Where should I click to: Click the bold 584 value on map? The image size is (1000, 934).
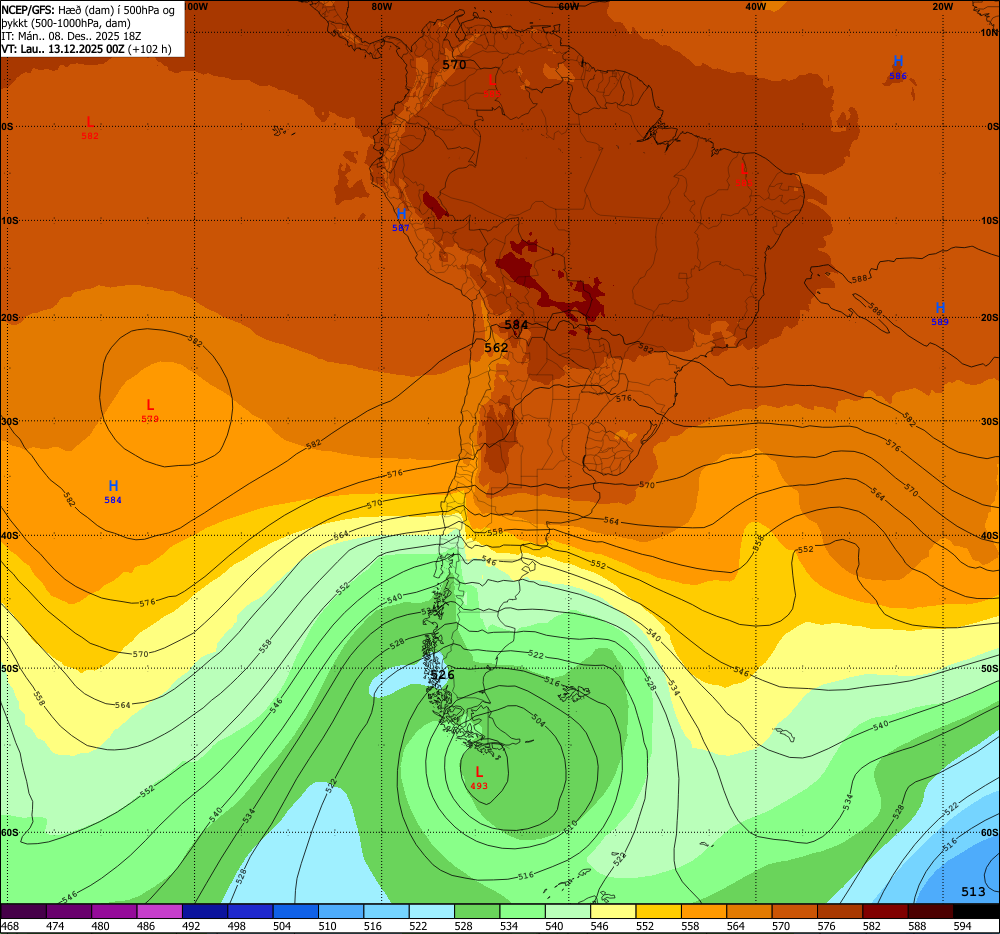[516, 325]
